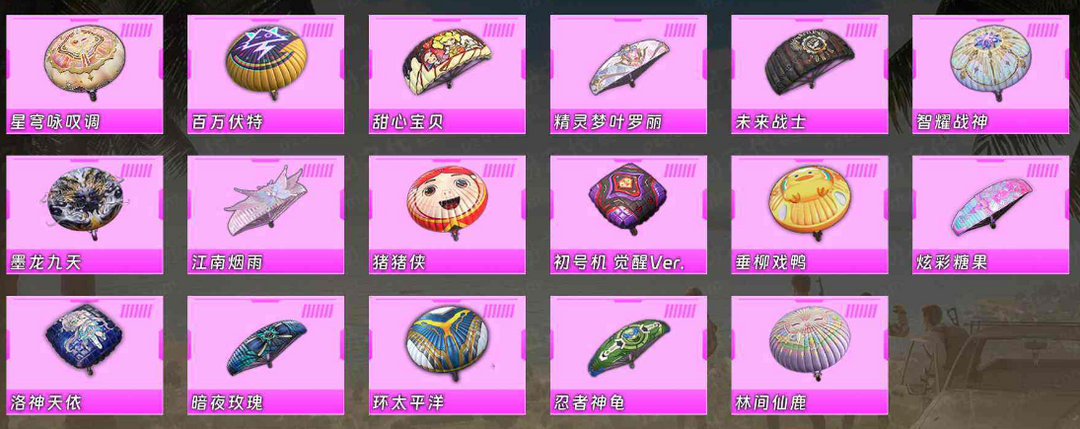Open the 洛神天依 parachute card
This screenshot has width=1080, height=429.
pyautogui.click(x=85, y=355)
